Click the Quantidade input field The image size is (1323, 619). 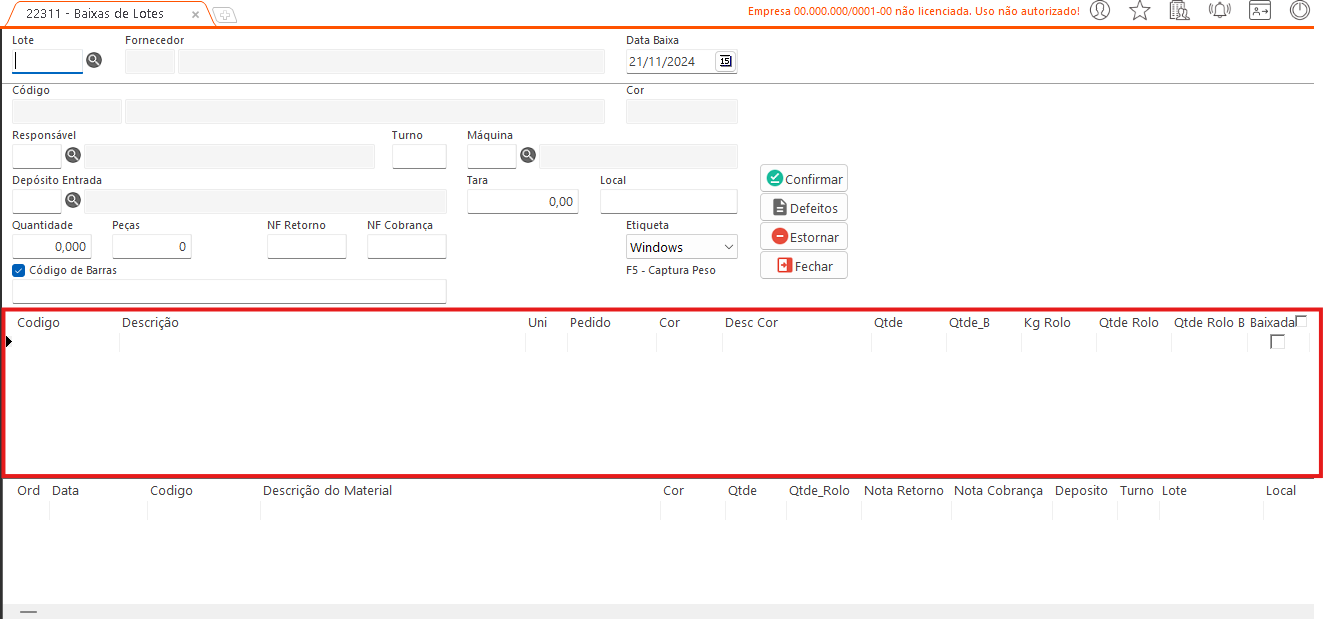(x=52, y=246)
